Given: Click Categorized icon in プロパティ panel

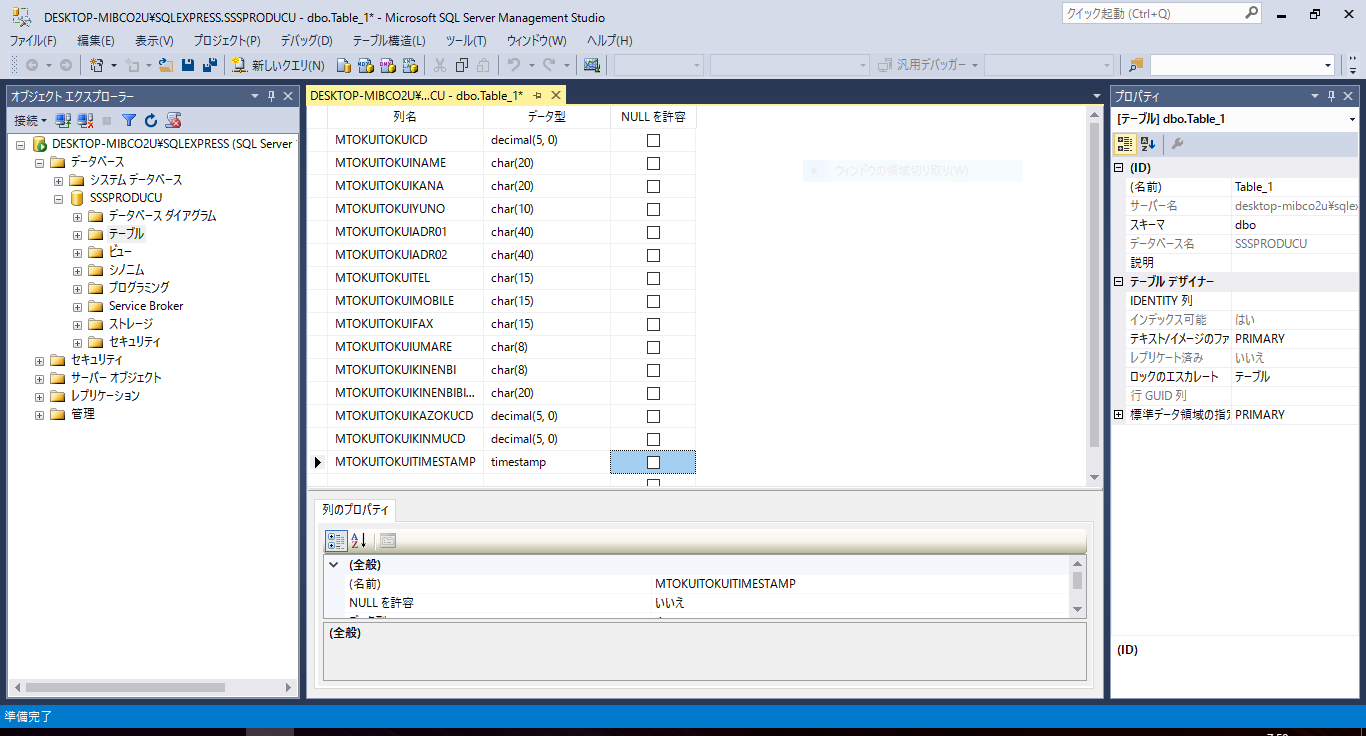Looking at the screenshot, I should click(1125, 144).
